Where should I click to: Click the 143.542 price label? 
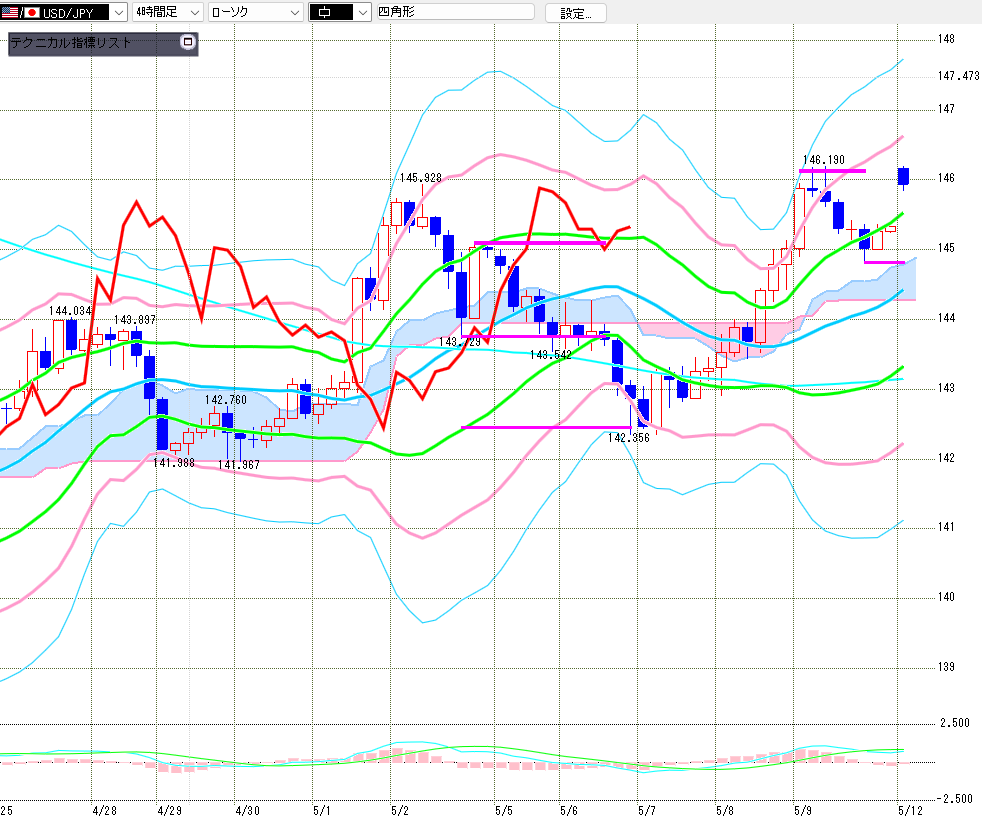pyautogui.click(x=550, y=355)
